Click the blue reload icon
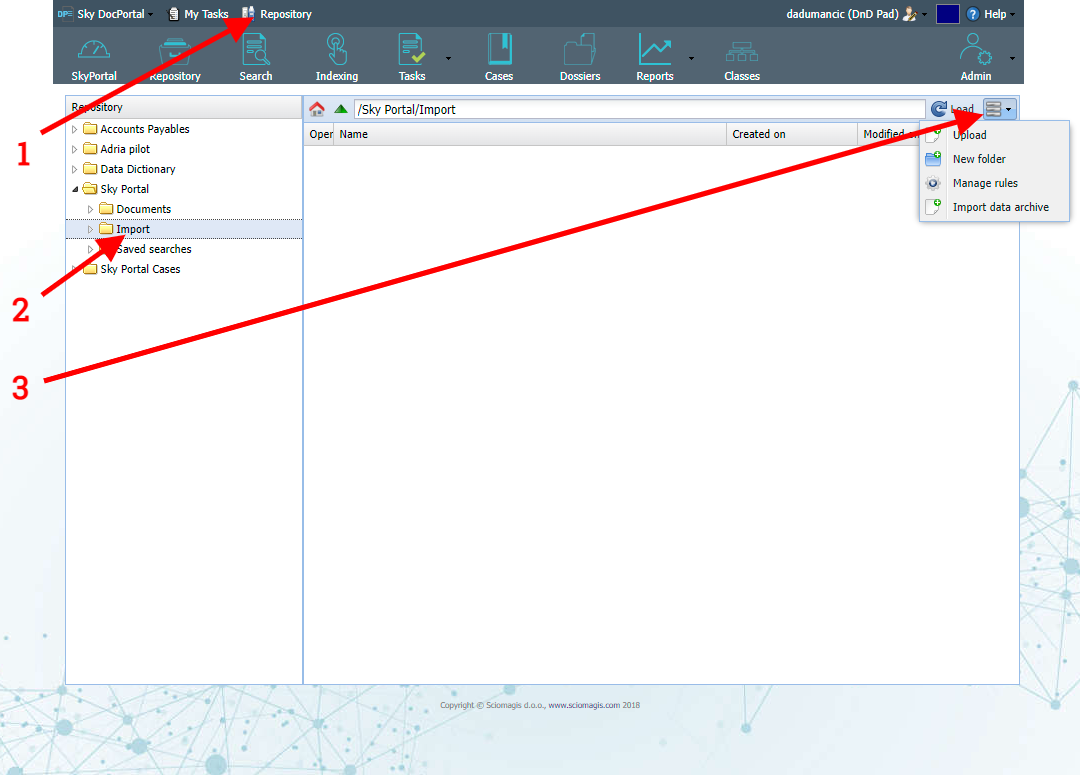Image resolution: width=1080 pixels, height=775 pixels. click(938, 109)
